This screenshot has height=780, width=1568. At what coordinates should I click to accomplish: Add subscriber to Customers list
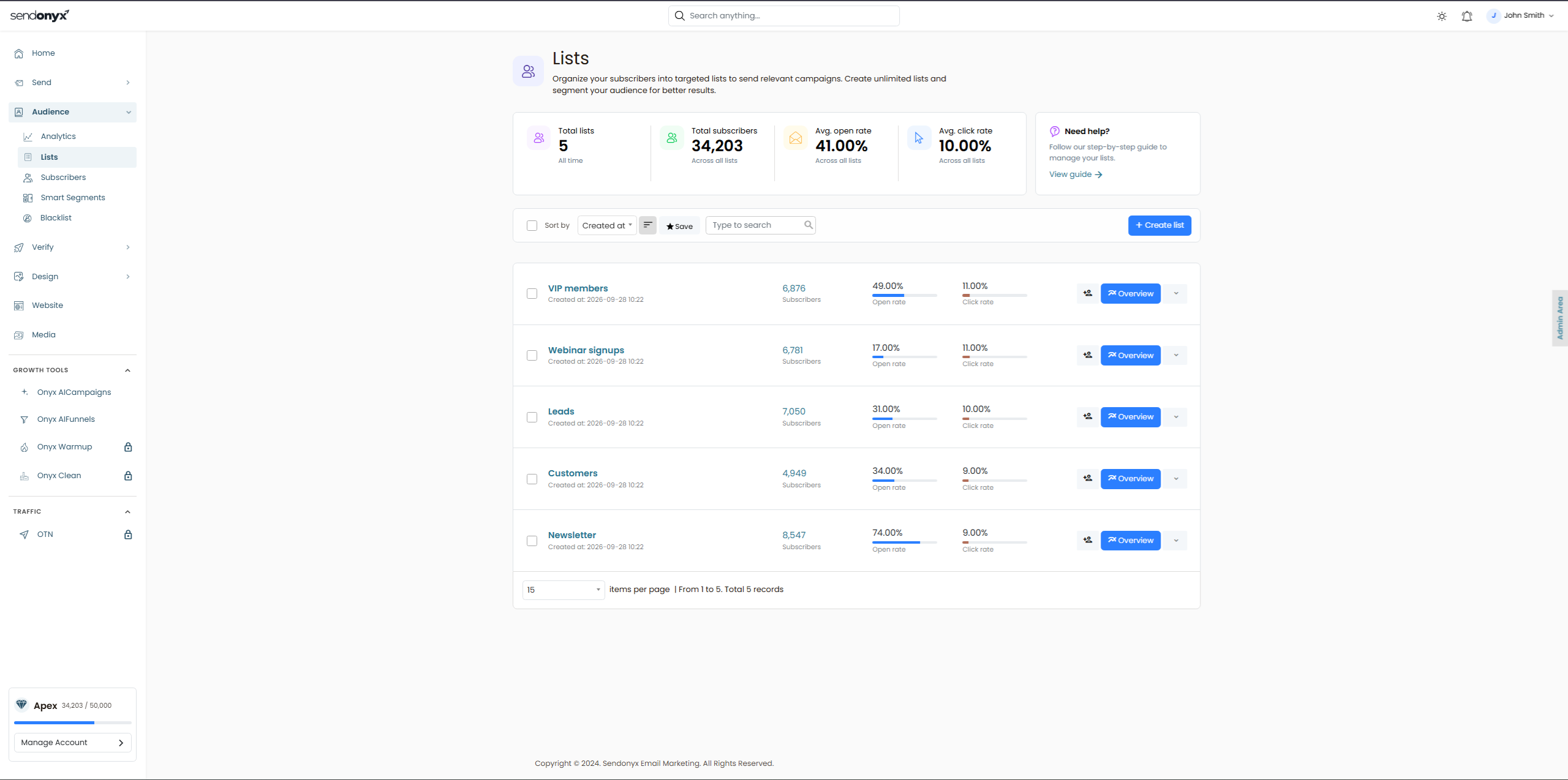click(x=1088, y=478)
